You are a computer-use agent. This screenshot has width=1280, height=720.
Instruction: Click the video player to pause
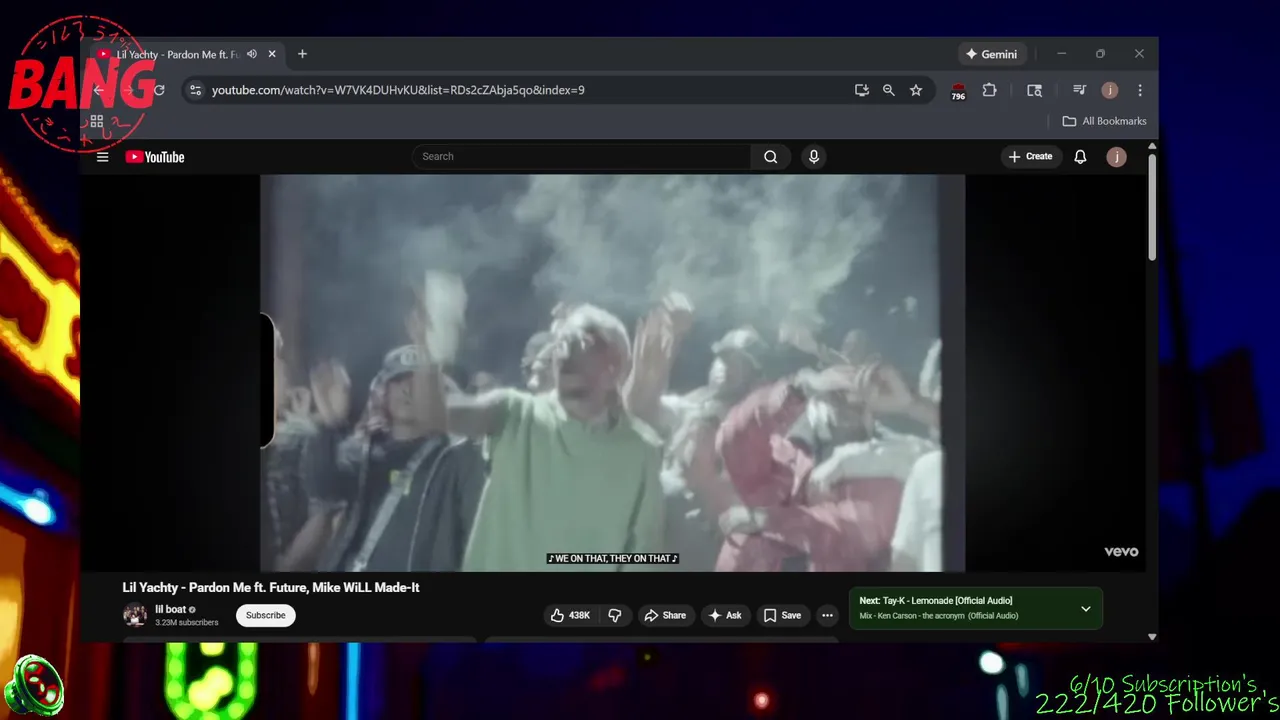[612, 373]
